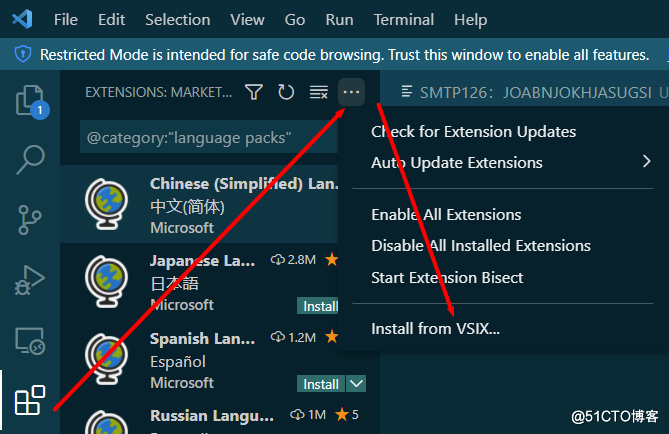
Task: Filter extensions using the funnel icon
Action: [x=254, y=92]
